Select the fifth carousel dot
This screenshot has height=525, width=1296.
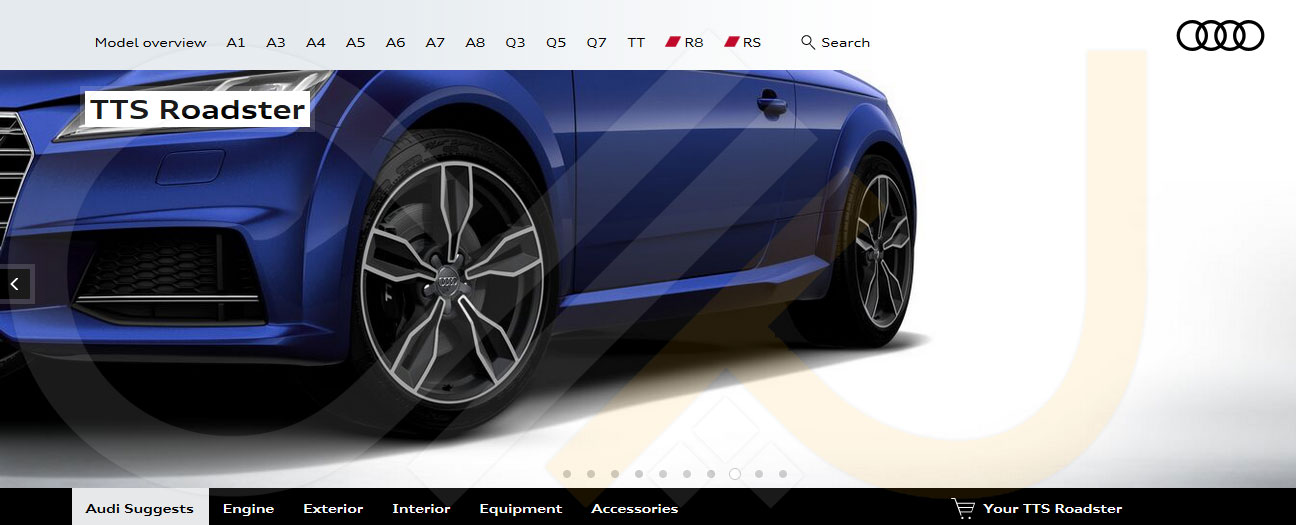pyautogui.click(x=663, y=474)
